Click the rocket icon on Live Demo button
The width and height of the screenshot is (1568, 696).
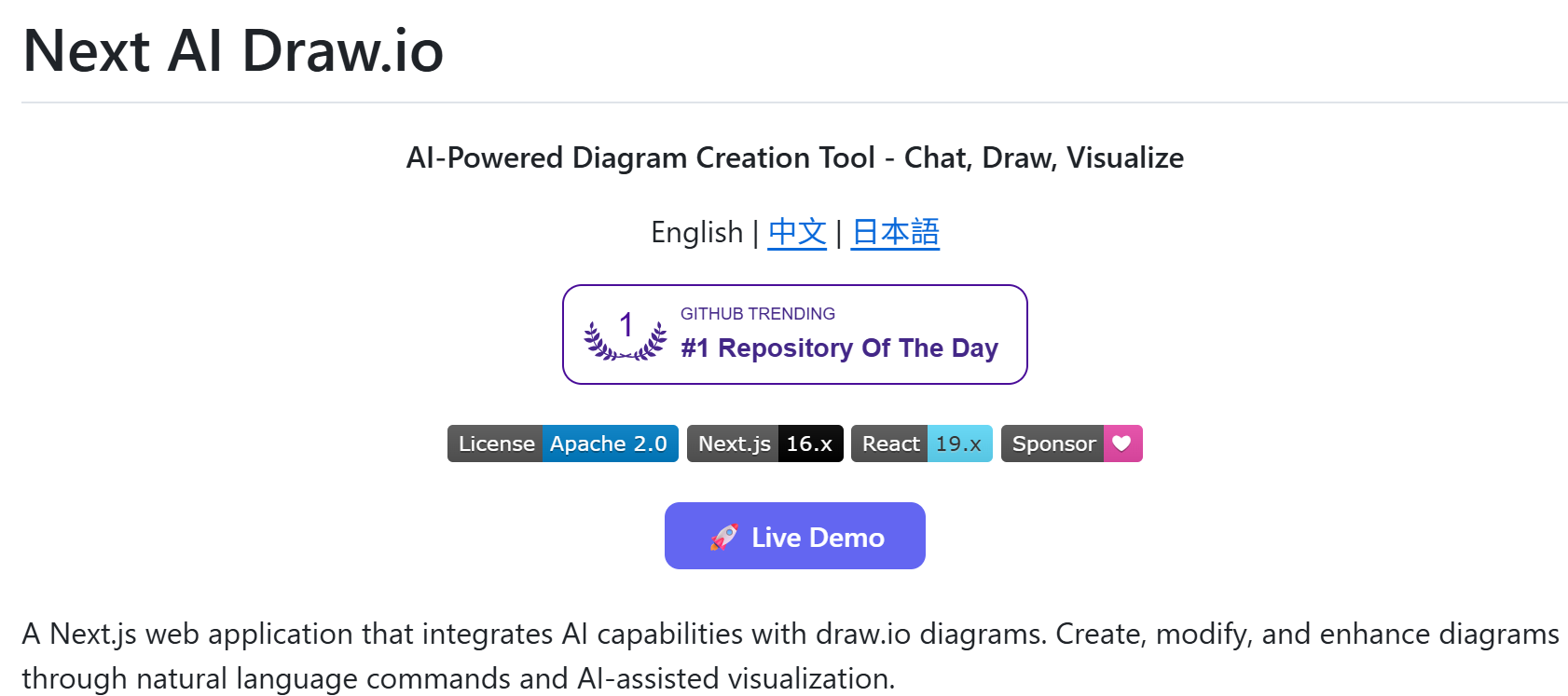726,536
